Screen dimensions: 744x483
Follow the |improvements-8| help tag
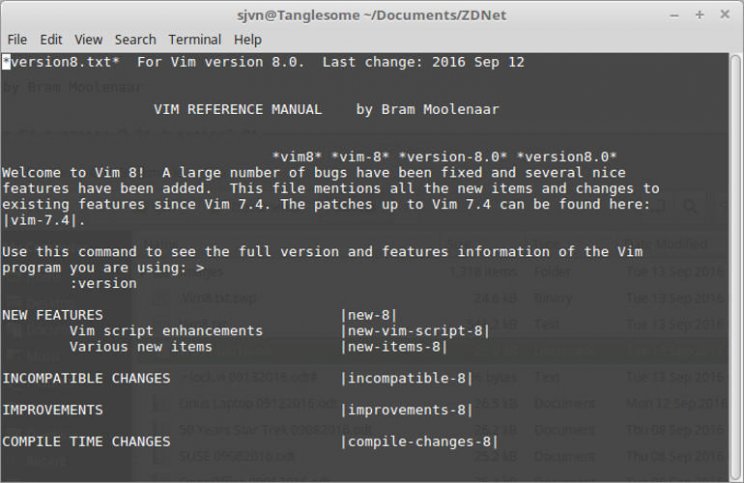tap(407, 410)
